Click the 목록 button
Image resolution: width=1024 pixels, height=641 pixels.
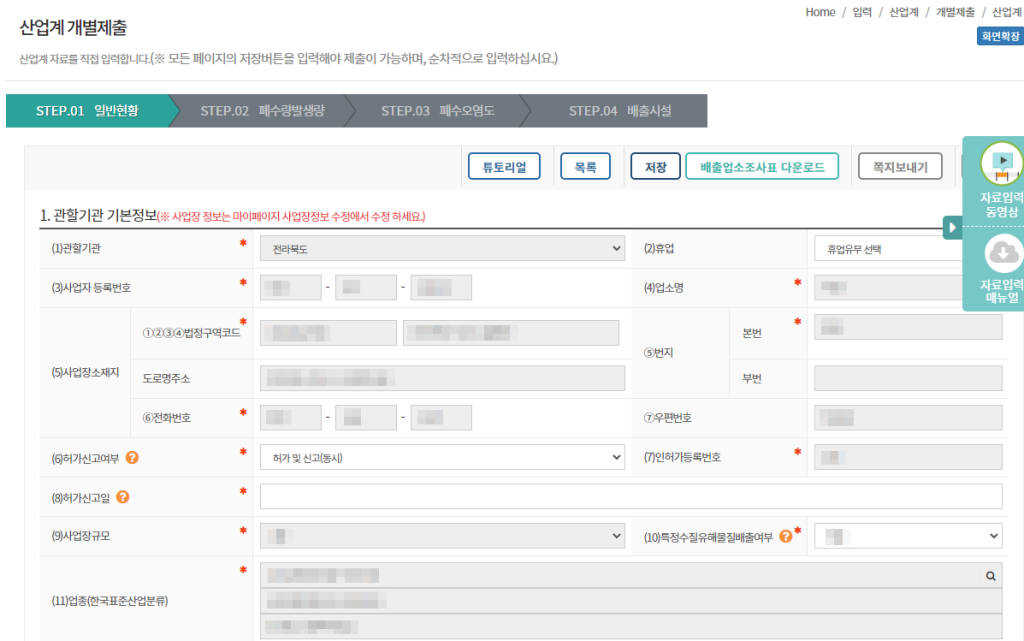coord(585,166)
